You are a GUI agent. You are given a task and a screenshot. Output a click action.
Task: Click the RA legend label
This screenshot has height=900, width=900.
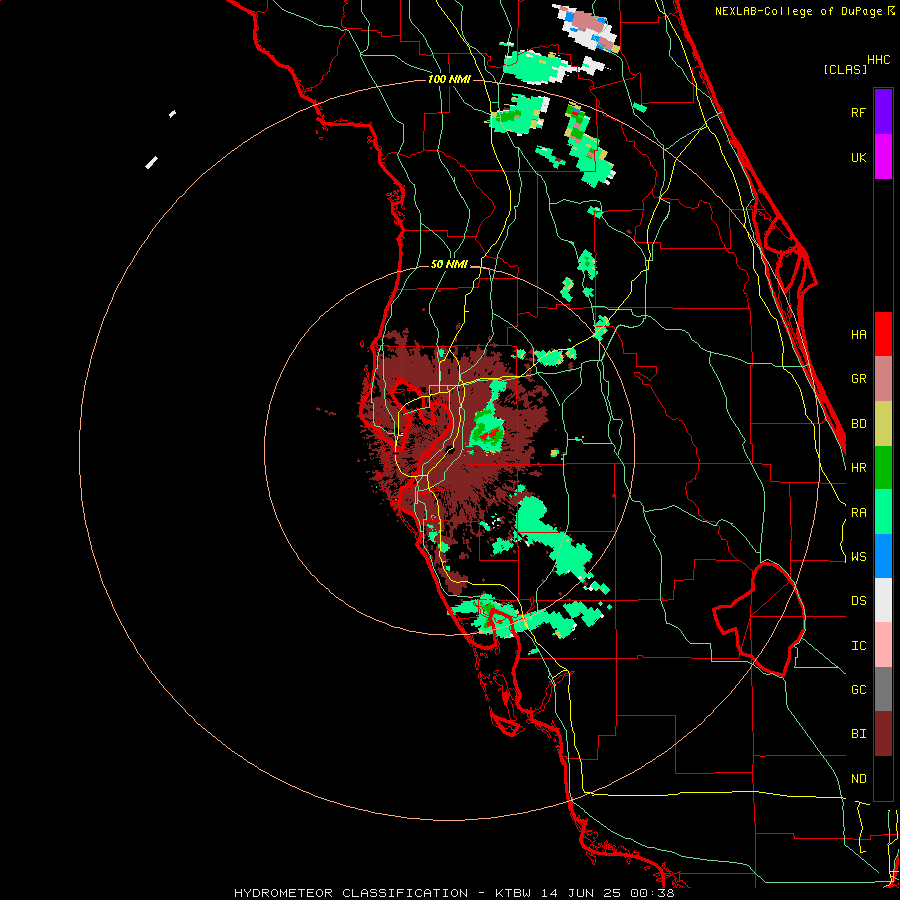(x=858, y=513)
